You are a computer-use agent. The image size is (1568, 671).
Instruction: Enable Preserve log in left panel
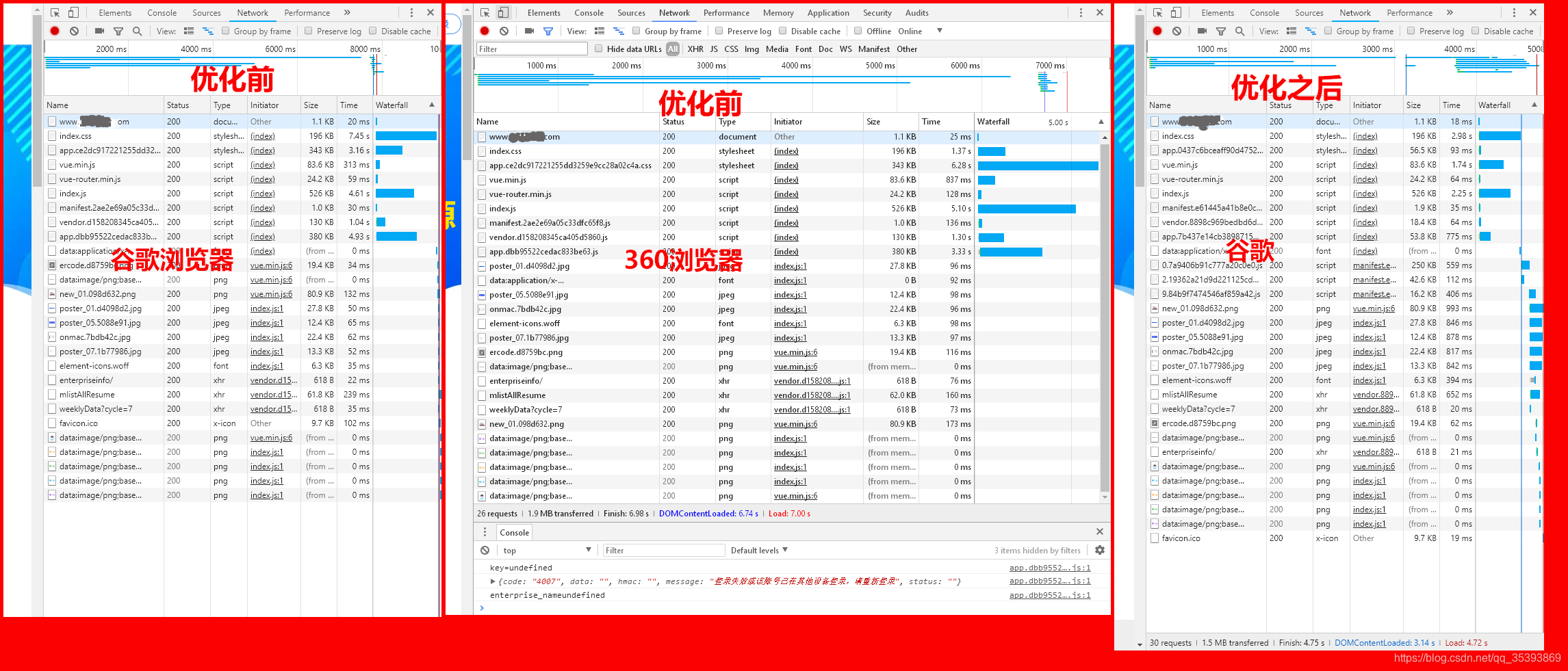coord(309,31)
